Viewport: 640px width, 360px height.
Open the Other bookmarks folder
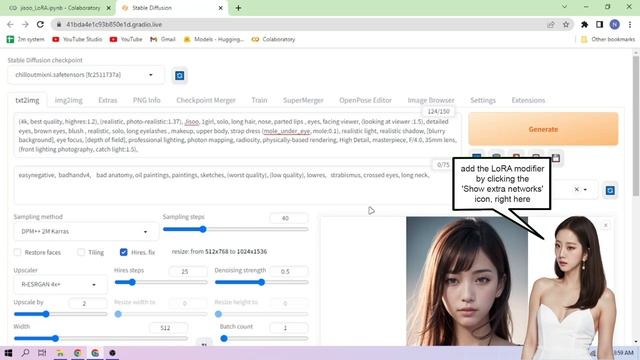click(607, 39)
